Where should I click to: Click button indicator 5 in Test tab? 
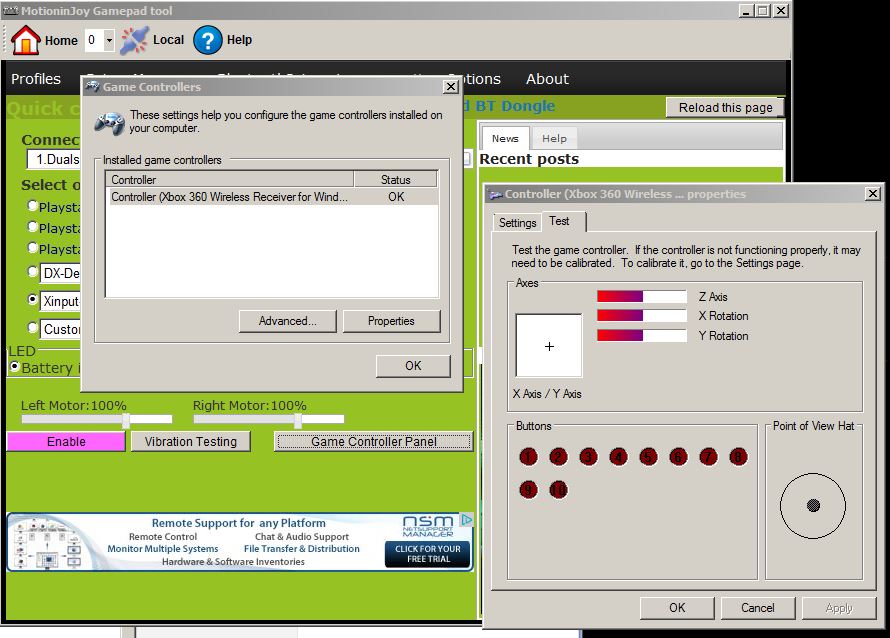tap(648, 457)
